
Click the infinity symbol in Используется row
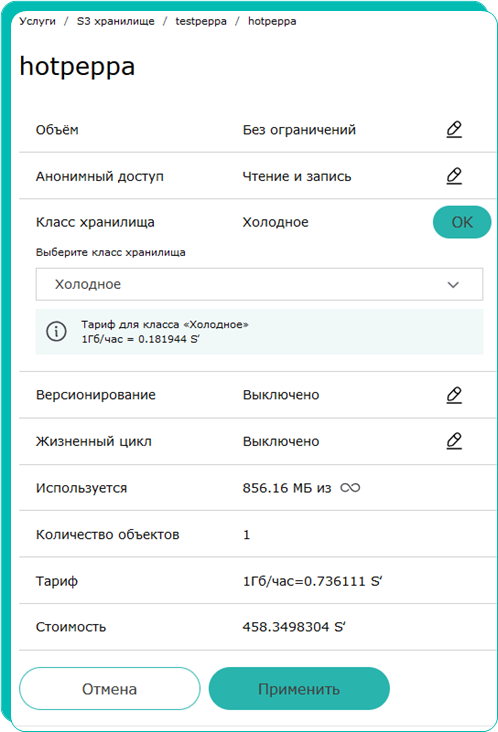(350, 488)
